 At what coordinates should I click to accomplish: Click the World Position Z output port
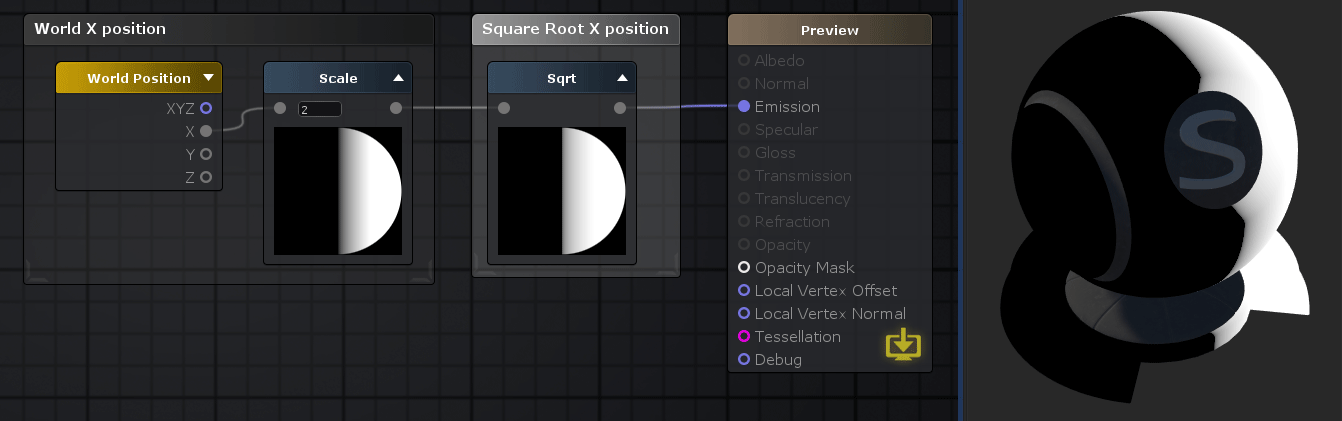click(206, 177)
